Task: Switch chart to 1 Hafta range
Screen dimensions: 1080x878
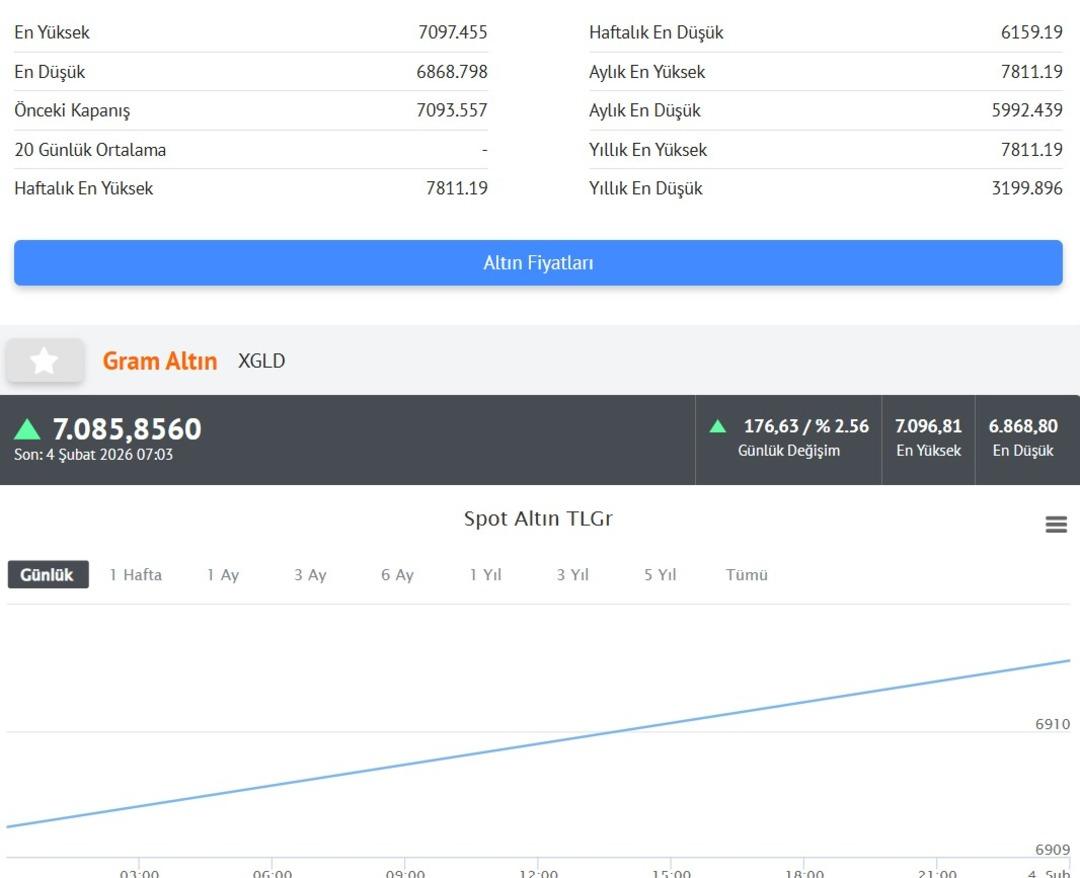Action: click(135, 575)
